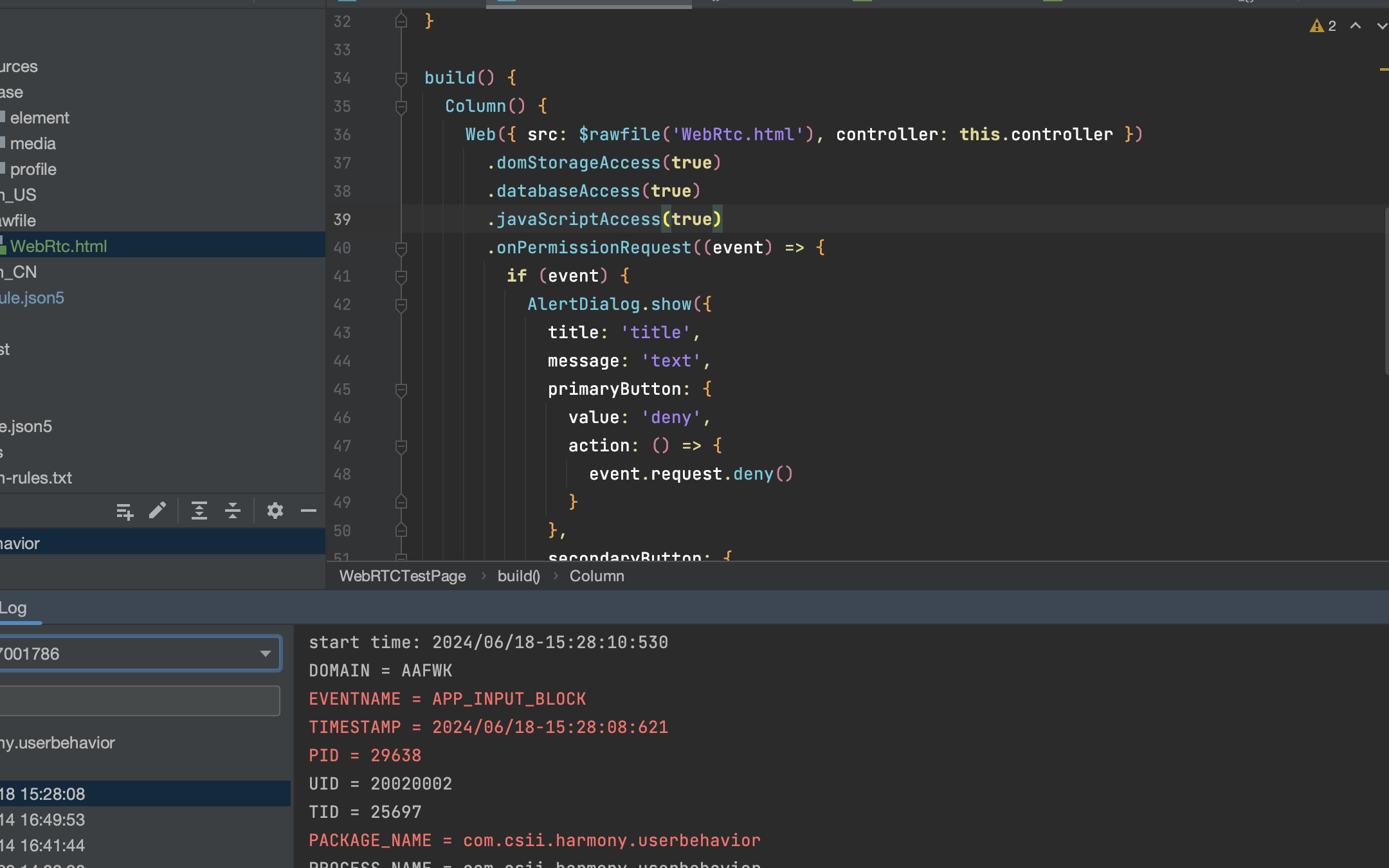The height and width of the screenshot is (868, 1389).
Task: Collapse the build() block at line 34
Action: [401, 78]
